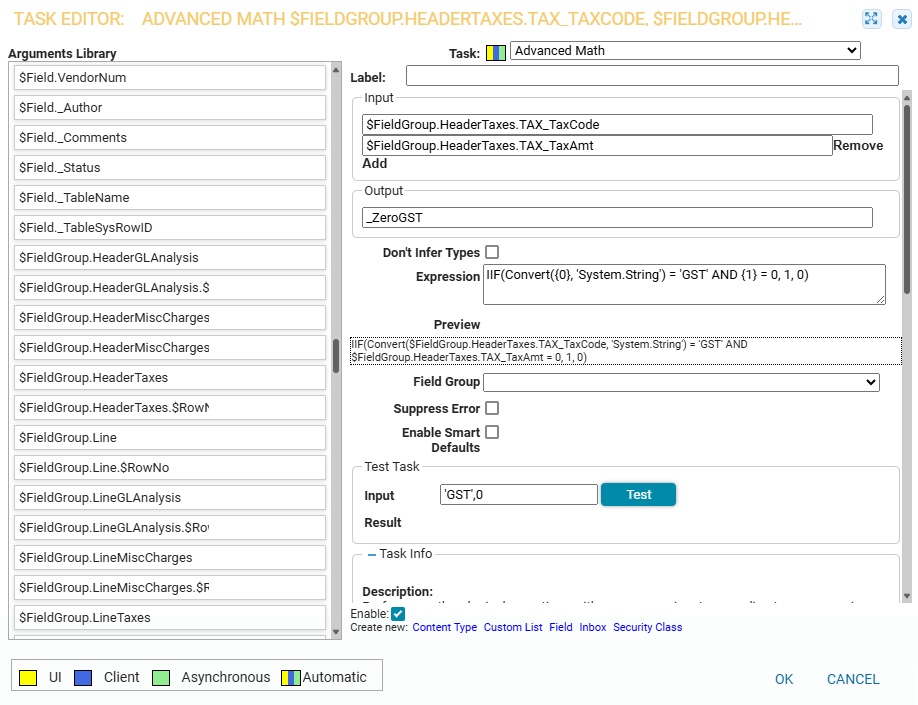Add a new input argument
Screen dimensions: 918x705
(x=375, y=163)
